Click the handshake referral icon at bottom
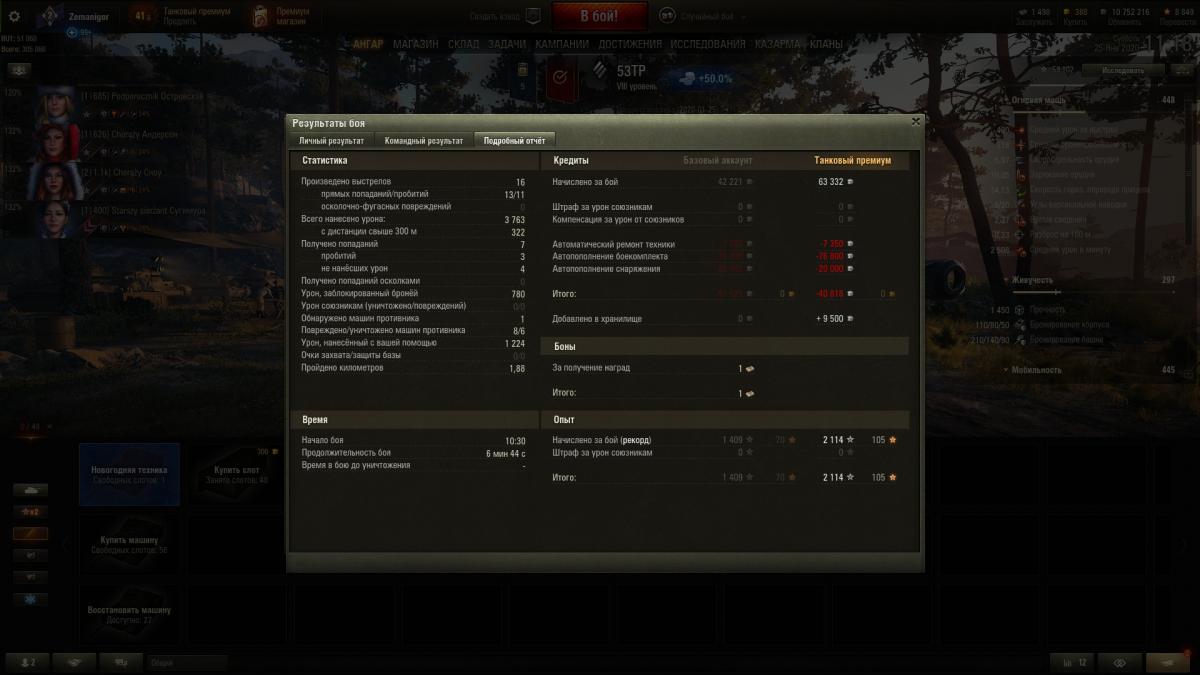Image resolution: width=1200 pixels, height=675 pixels. [x=74, y=662]
